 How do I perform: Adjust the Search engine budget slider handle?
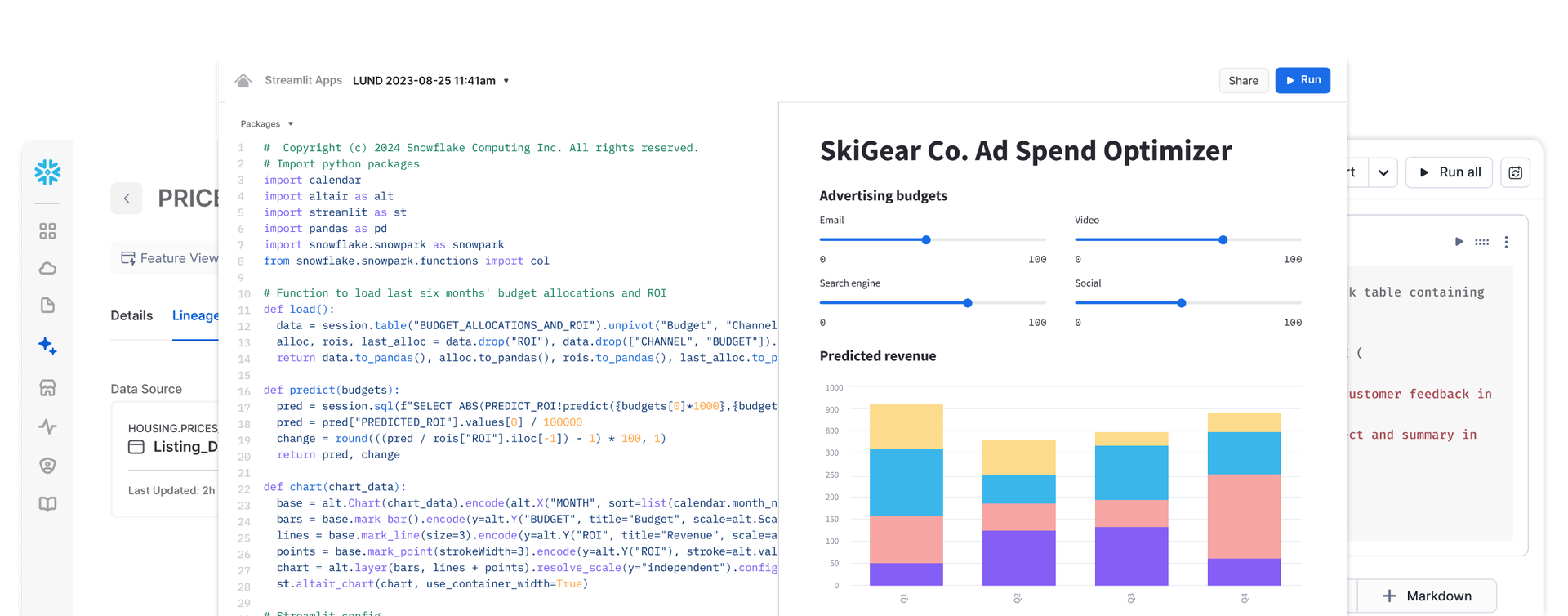(968, 303)
